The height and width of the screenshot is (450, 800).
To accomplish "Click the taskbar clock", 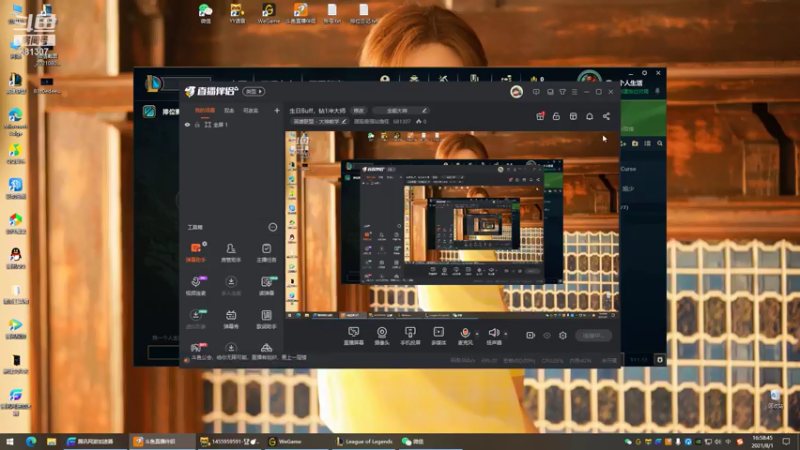I will coord(762,441).
